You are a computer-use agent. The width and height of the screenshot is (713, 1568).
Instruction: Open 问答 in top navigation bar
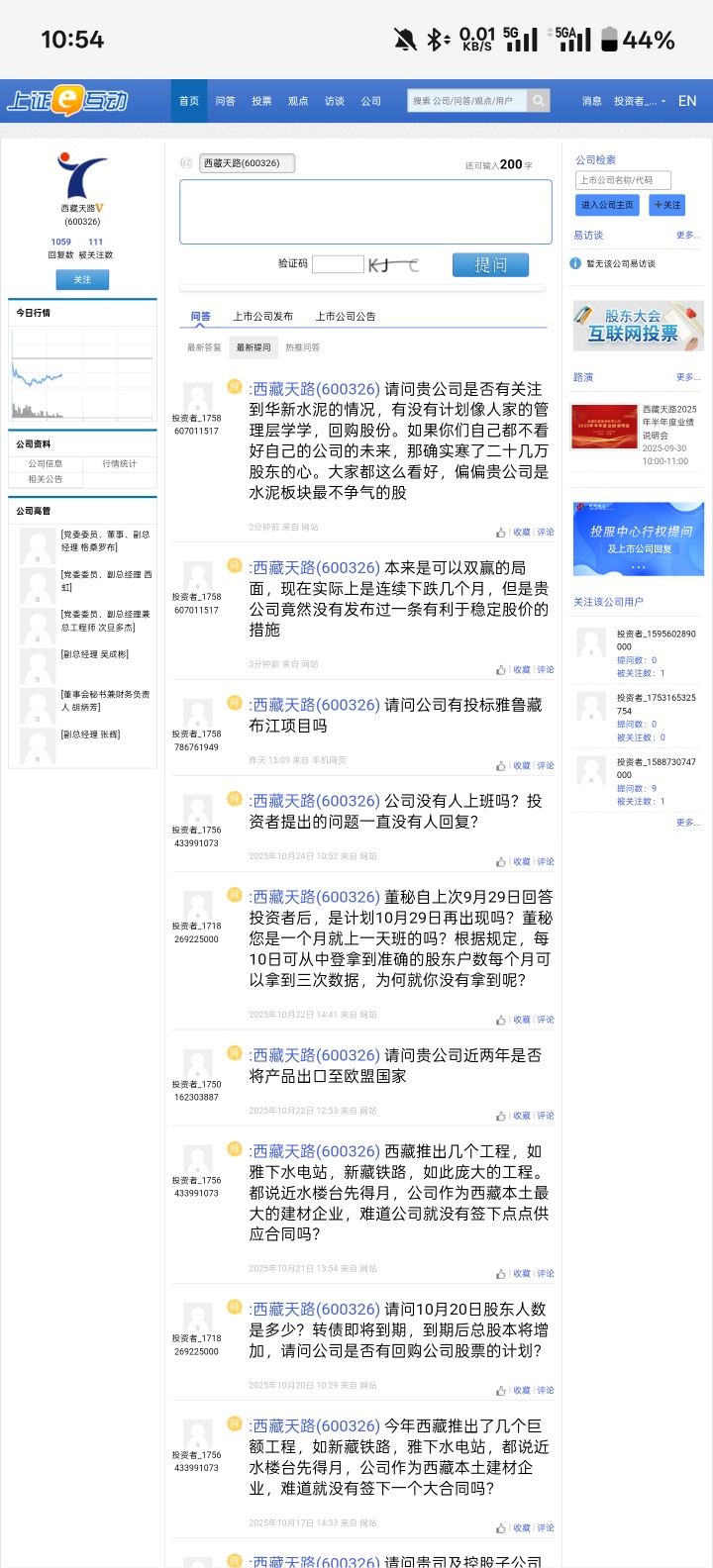pos(226,101)
